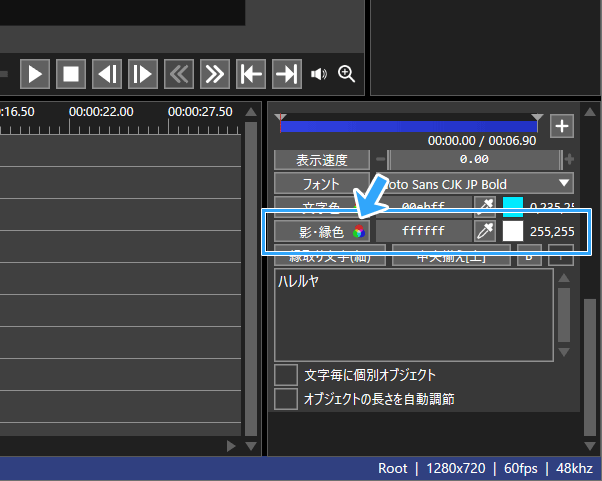
Task: Click the display speed value 0.00 slider
Action: click(475, 159)
